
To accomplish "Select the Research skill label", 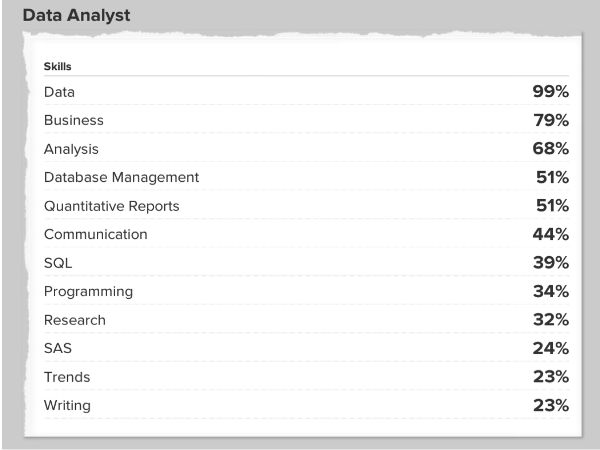I will click(74, 320).
